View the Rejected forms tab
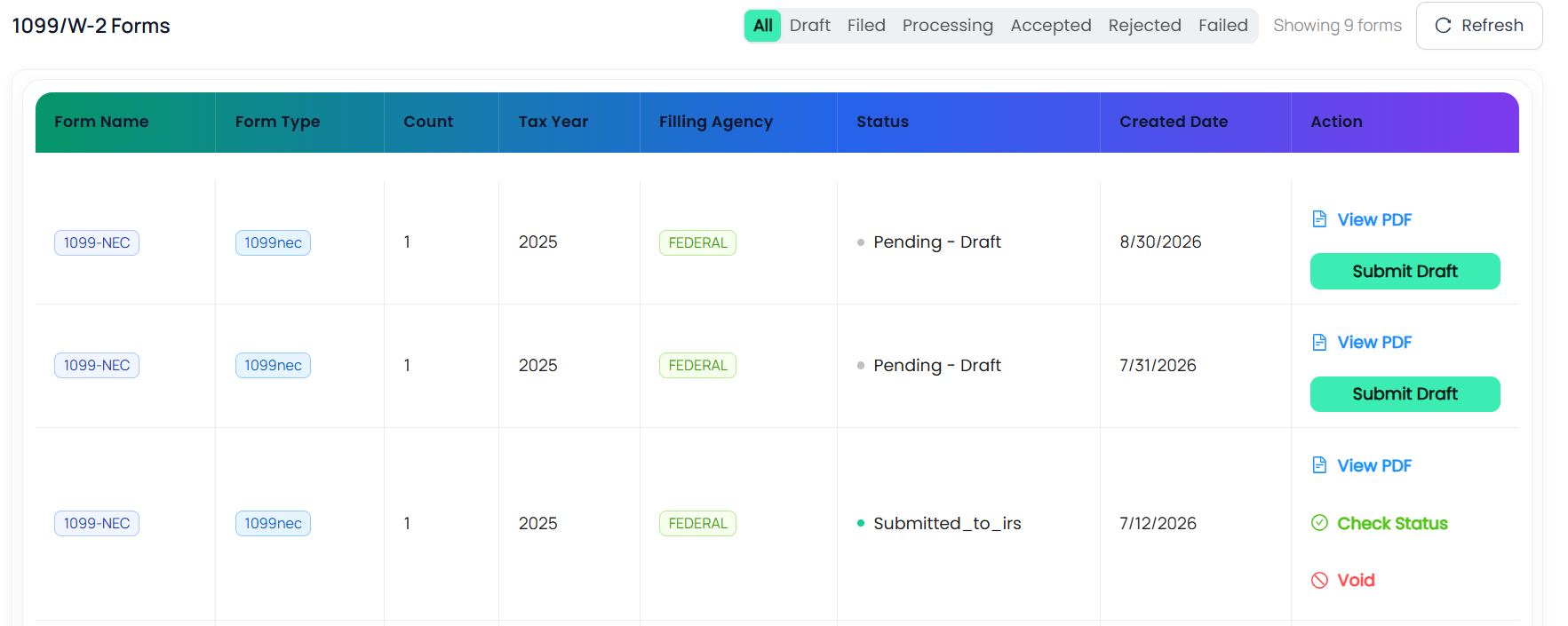 click(1145, 26)
